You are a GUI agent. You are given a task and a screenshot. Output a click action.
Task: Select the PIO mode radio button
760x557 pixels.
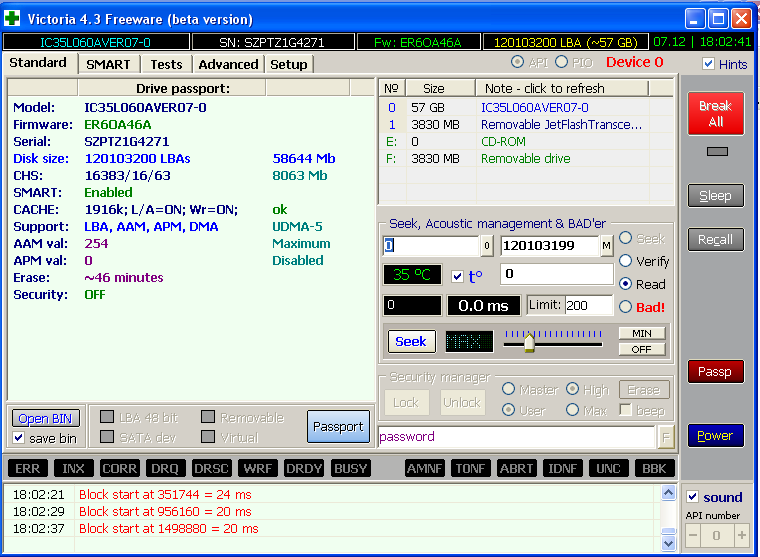[x=561, y=62]
